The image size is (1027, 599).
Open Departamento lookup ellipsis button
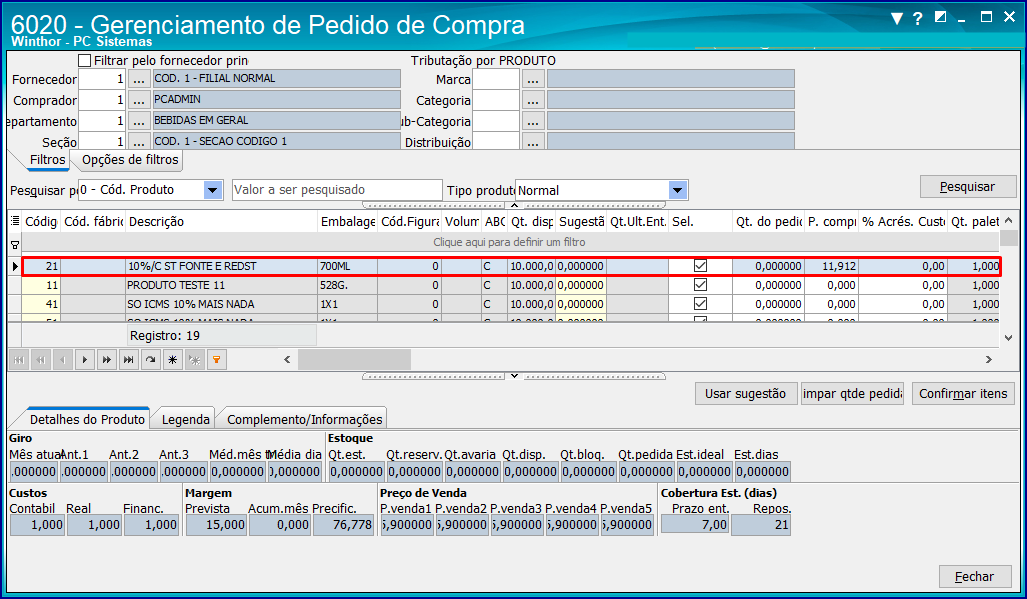click(x=138, y=121)
